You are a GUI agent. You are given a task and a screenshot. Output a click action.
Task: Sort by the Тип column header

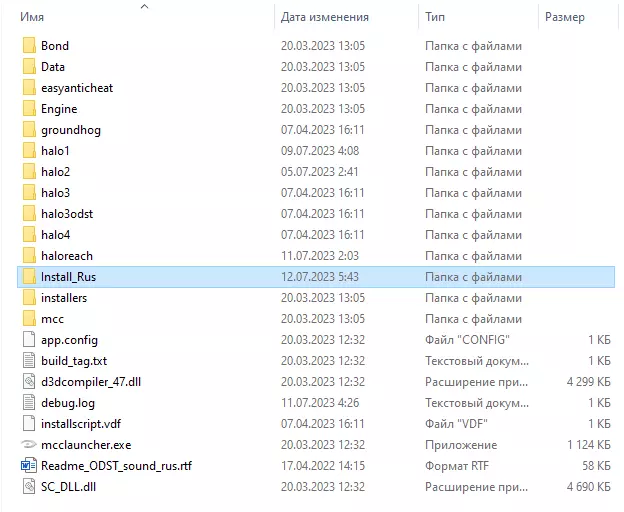tap(435, 17)
